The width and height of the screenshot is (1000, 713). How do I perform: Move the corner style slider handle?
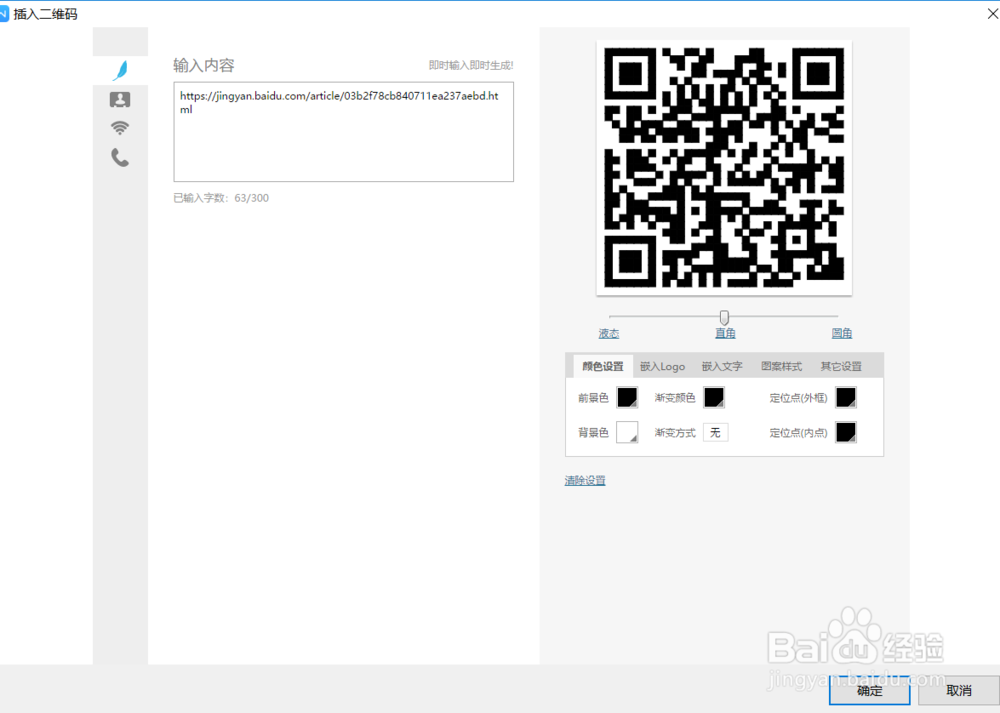click(x=724, y=317)
